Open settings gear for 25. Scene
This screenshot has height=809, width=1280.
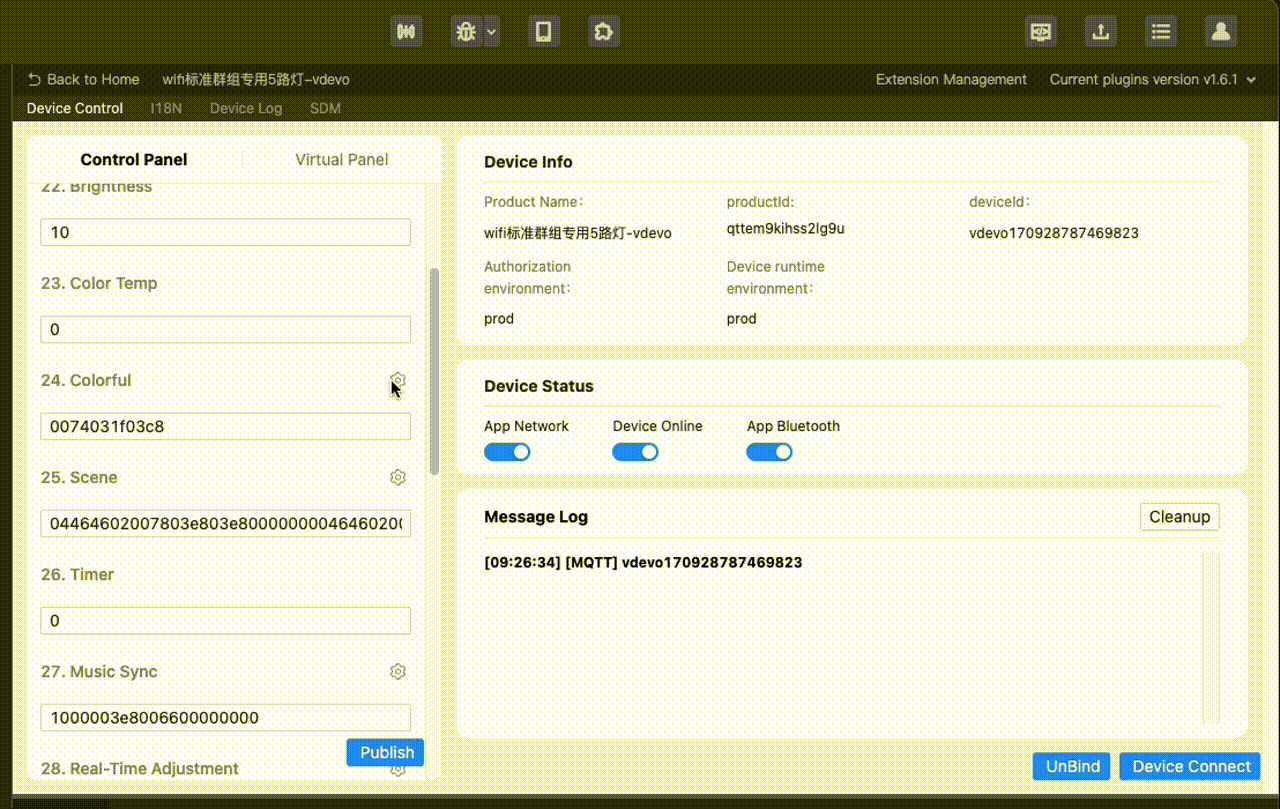[397, 477]
